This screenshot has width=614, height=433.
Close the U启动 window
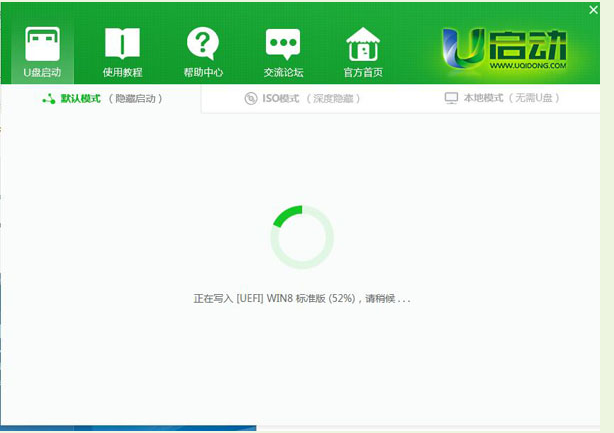594,9
